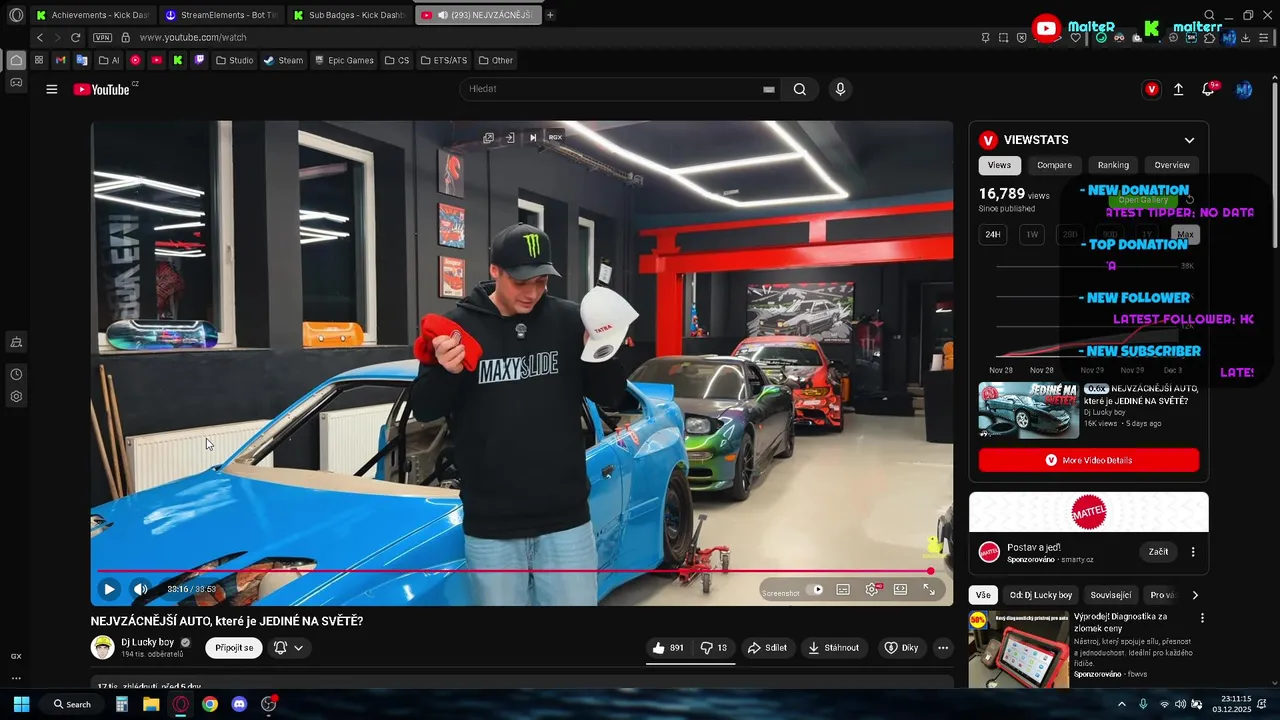
Task: Select the Ranking tab in ViewStats
Action: coord(1113,165)
